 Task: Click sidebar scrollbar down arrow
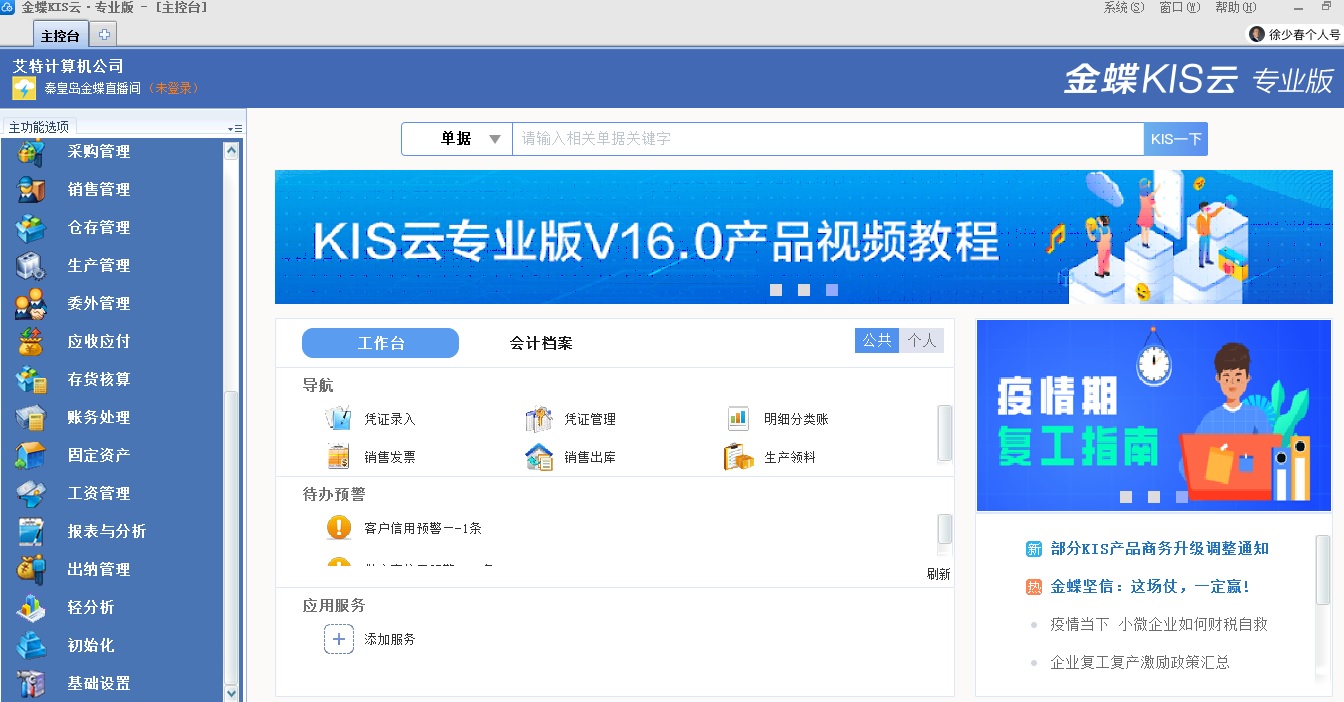pos(232,692)
